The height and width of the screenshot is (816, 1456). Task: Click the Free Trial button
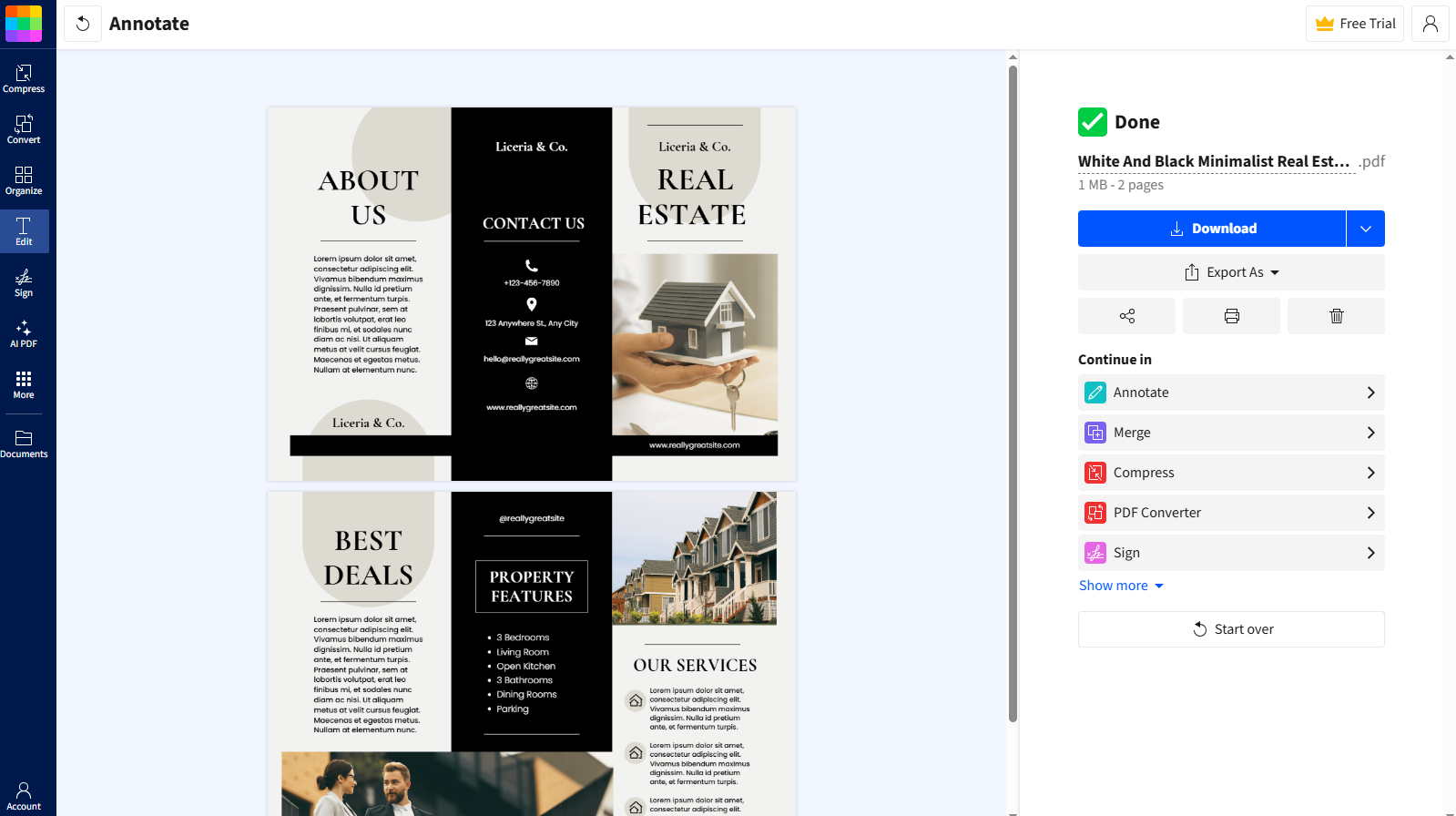[x=1355, y=24]
